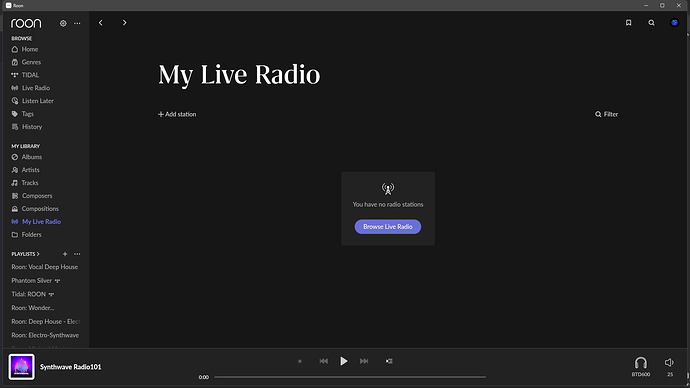Expand the Playlists section header
Image resolution: width=690 pixels, height=388 pixels.
point(25,254)
